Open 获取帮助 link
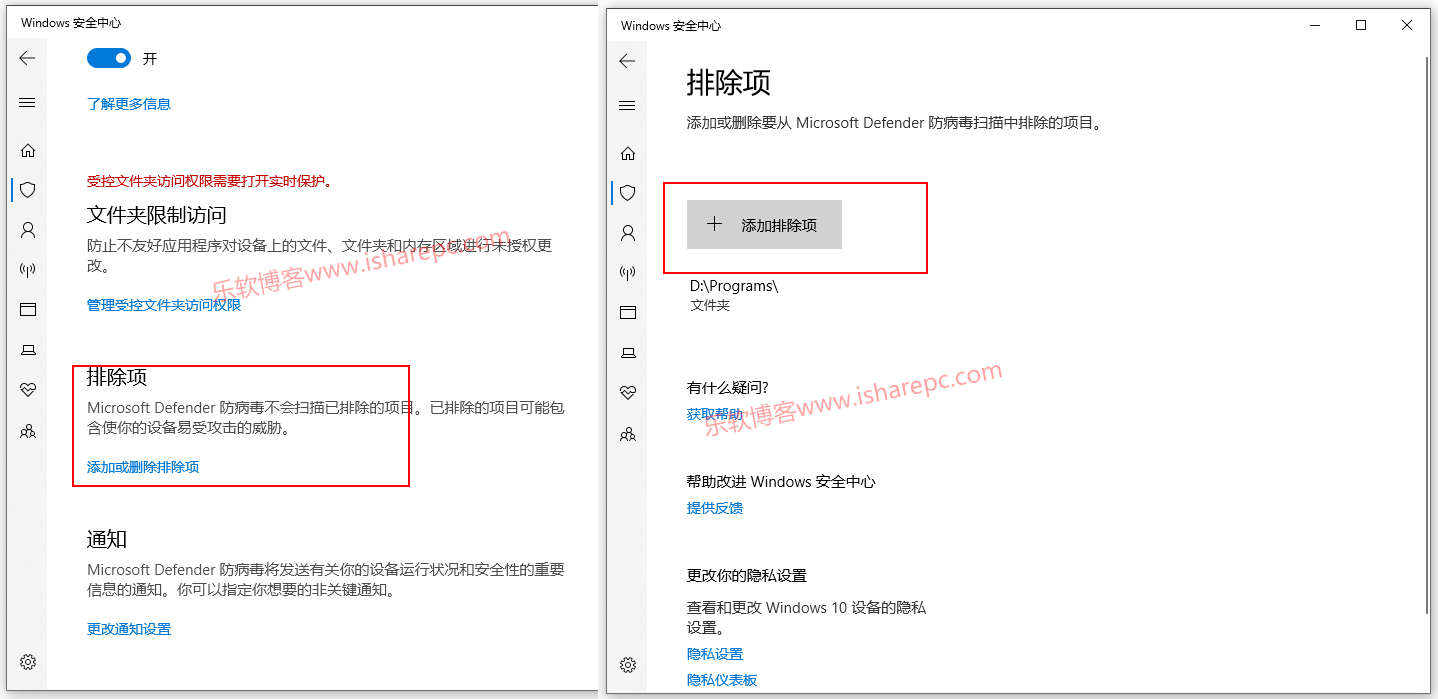The width and height of the screenshot is (1438, 699). [715, 414]
